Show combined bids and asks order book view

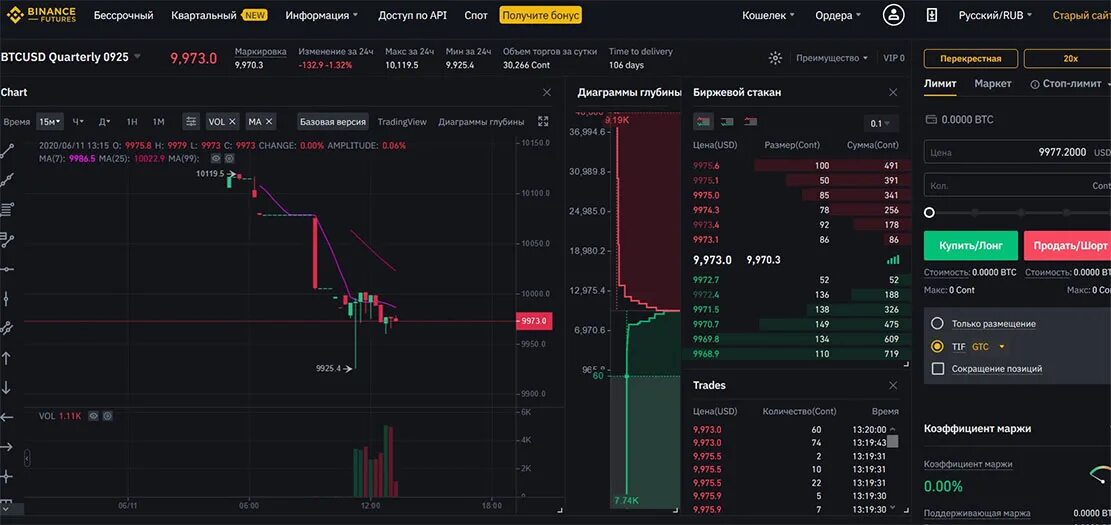pos(704,122)
